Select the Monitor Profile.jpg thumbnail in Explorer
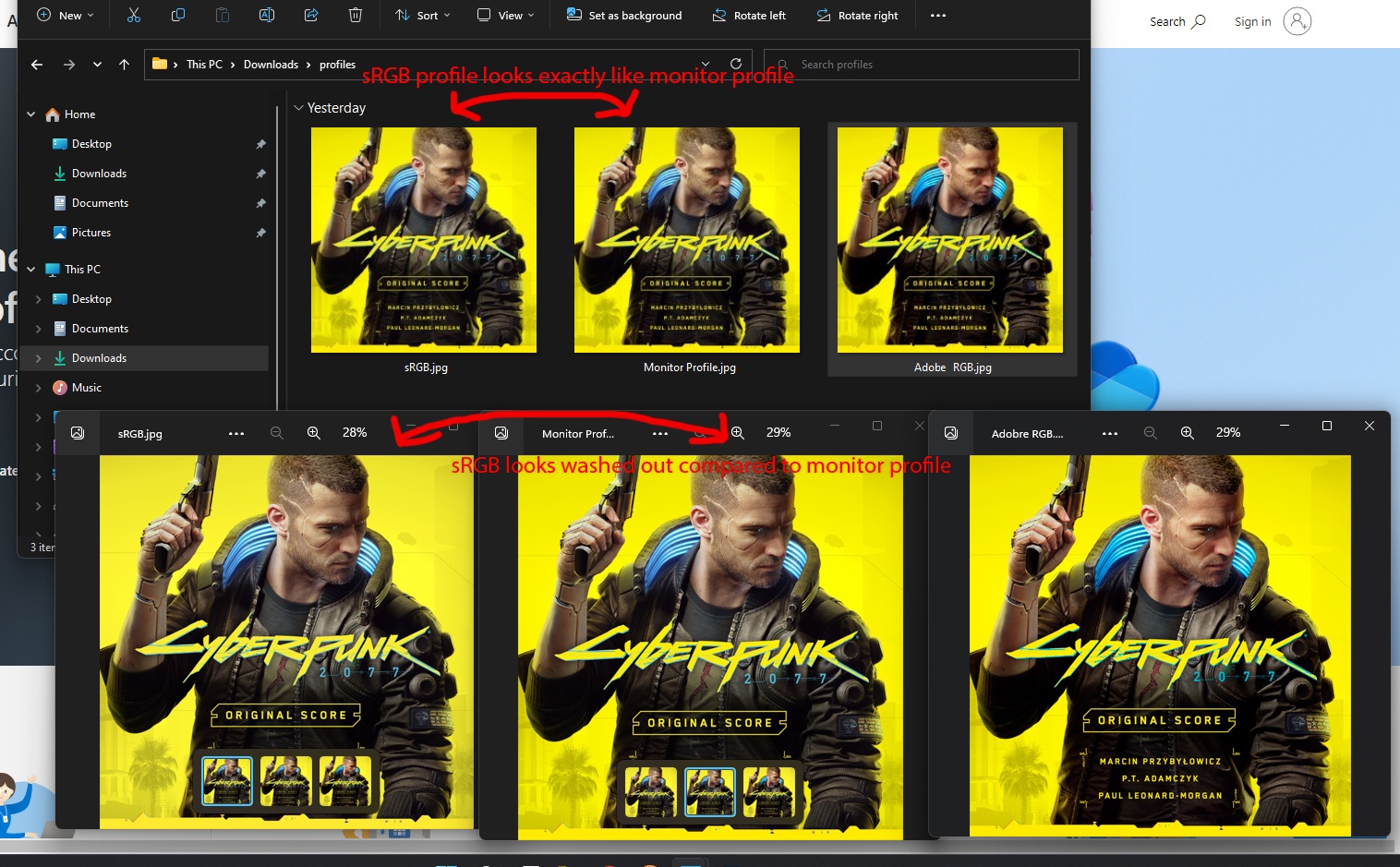The image size is (1400, 867). [687, 240]
